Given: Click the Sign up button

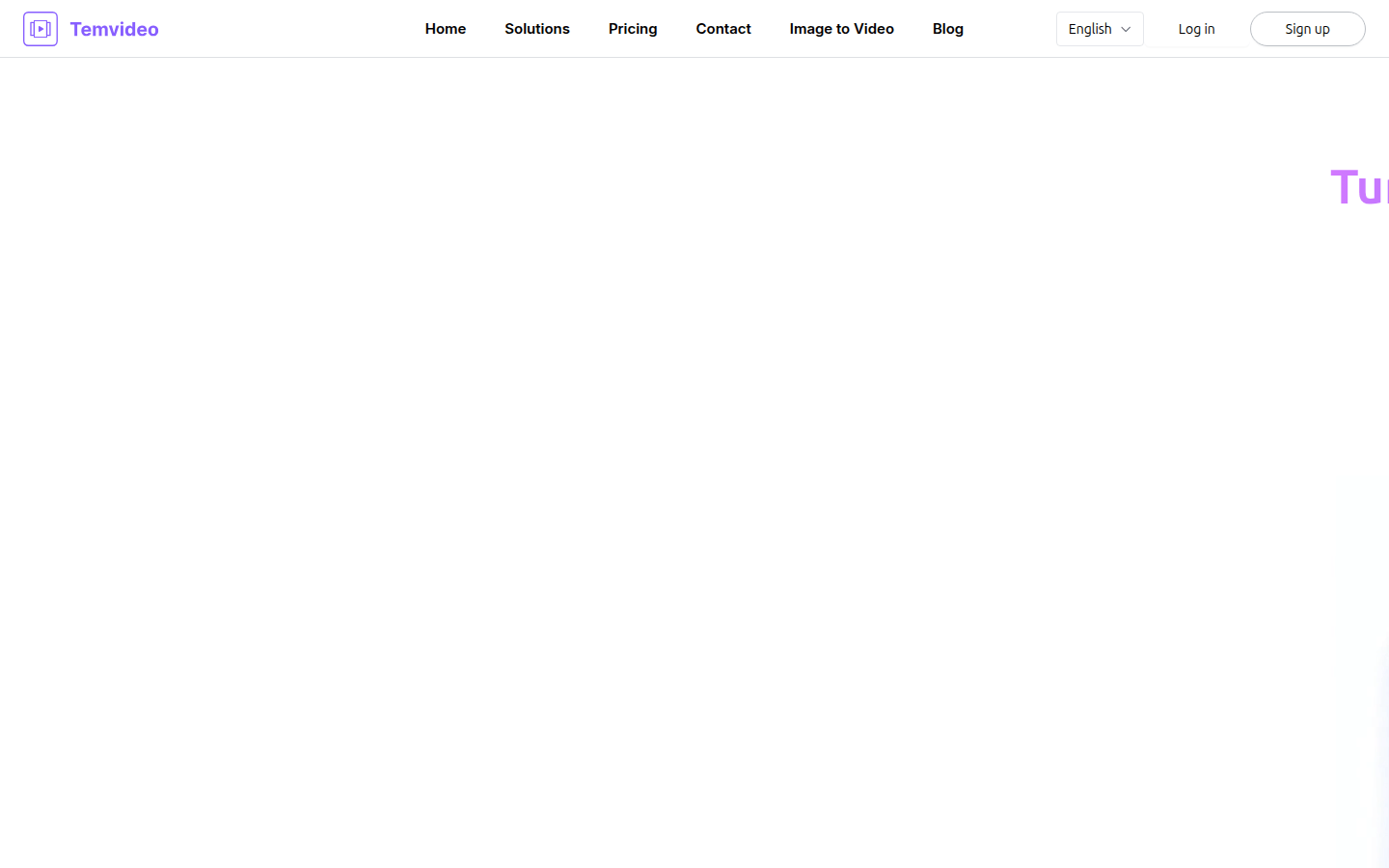Looking at the screenshot, I should coord(1308,29).
